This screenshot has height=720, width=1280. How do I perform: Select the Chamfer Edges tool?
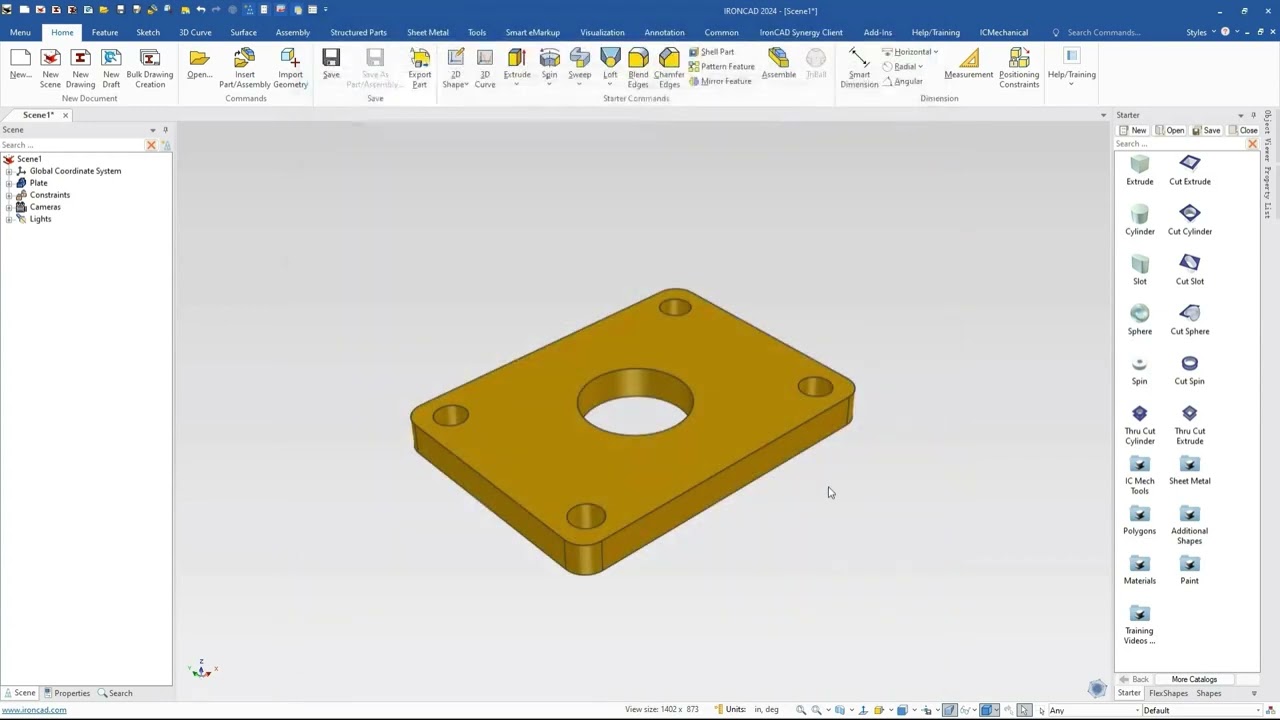pos(669,68)
